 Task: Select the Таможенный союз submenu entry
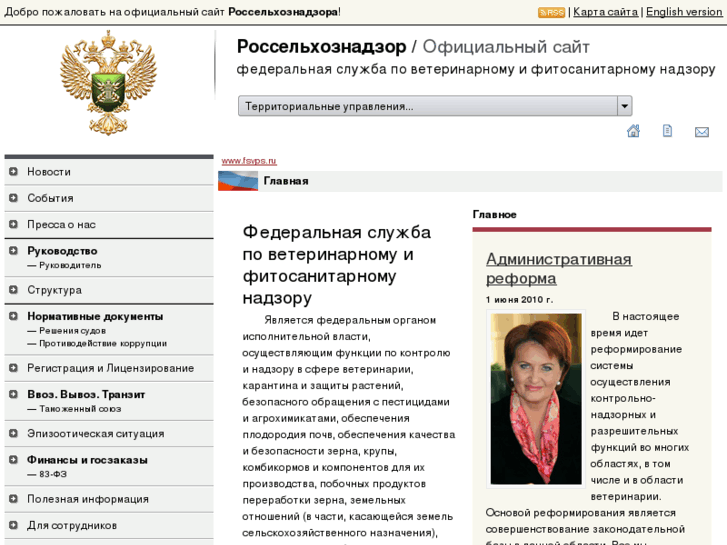pos(80,409)
